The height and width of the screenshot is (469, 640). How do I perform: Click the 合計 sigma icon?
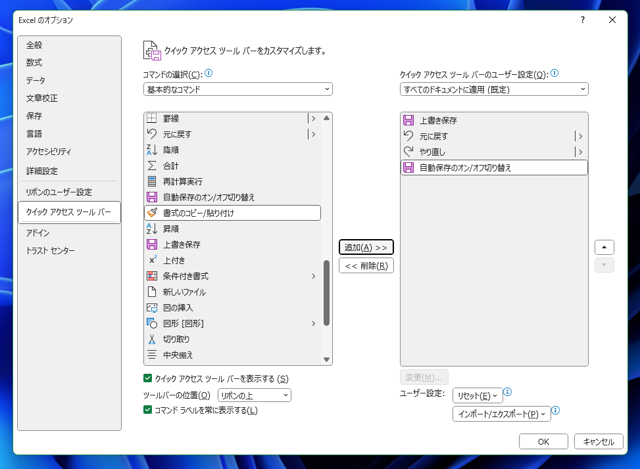152,166
